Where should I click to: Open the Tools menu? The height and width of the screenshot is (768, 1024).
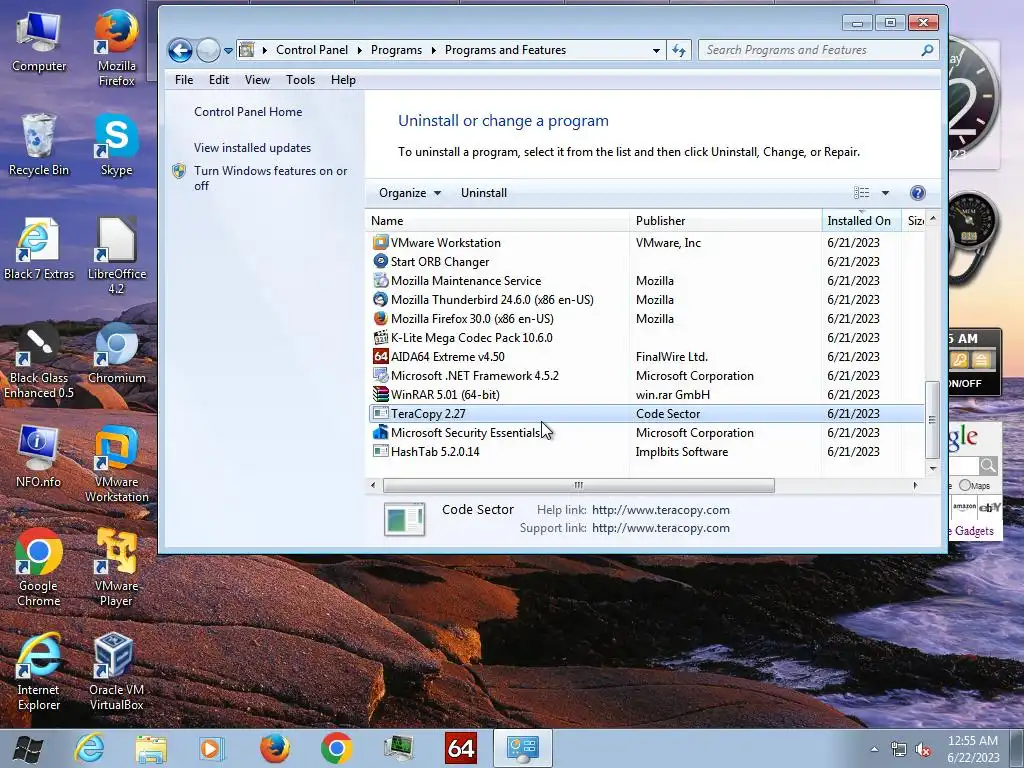click(x=300, y=80)
